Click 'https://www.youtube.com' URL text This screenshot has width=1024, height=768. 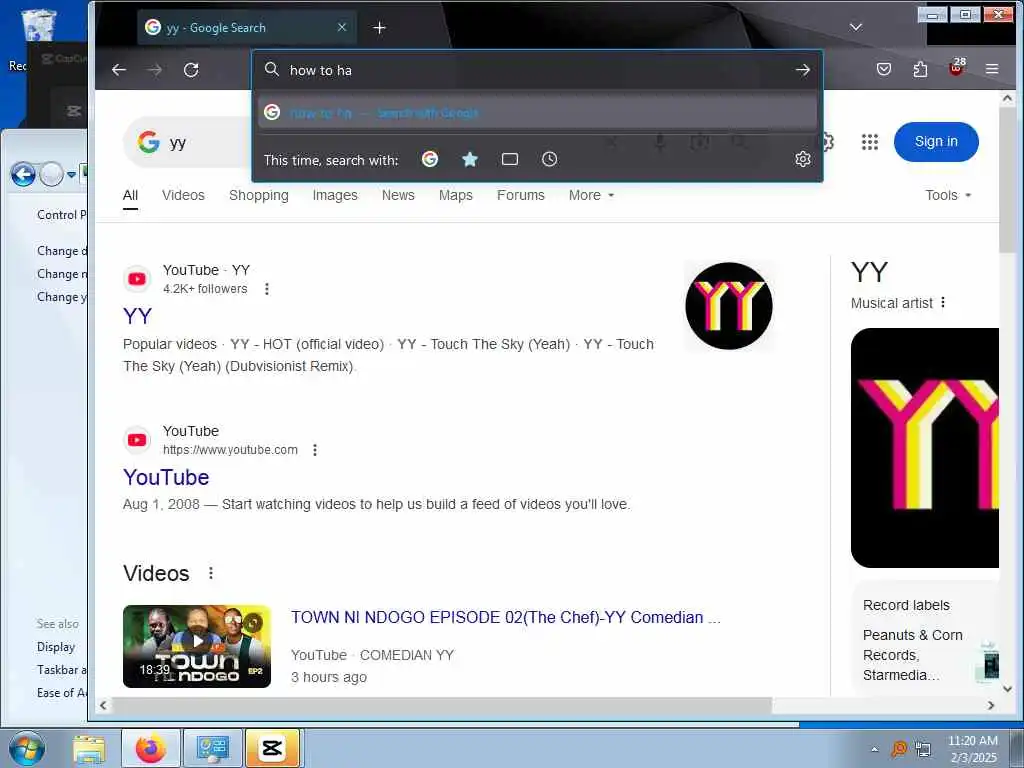[x=230, y=449]
